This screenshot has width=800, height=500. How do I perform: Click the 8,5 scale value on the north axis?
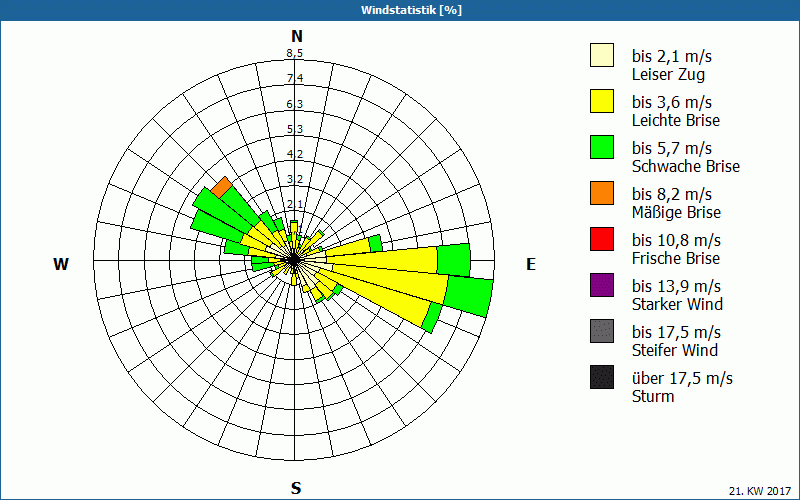point(294,53)
